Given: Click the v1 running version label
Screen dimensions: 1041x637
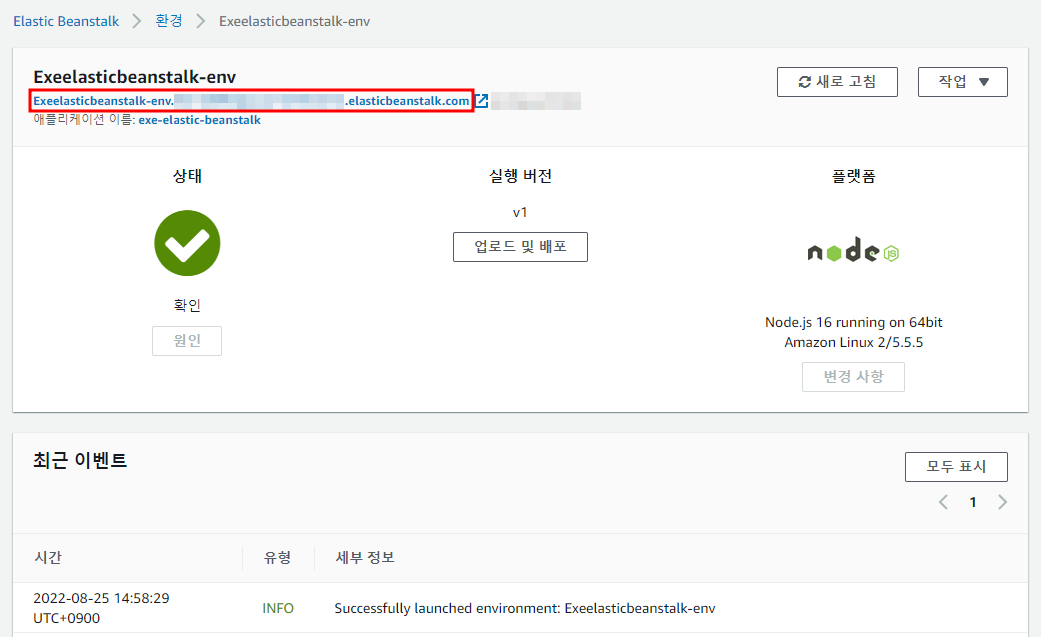Looking at the screenshot, I should [520, 213].
